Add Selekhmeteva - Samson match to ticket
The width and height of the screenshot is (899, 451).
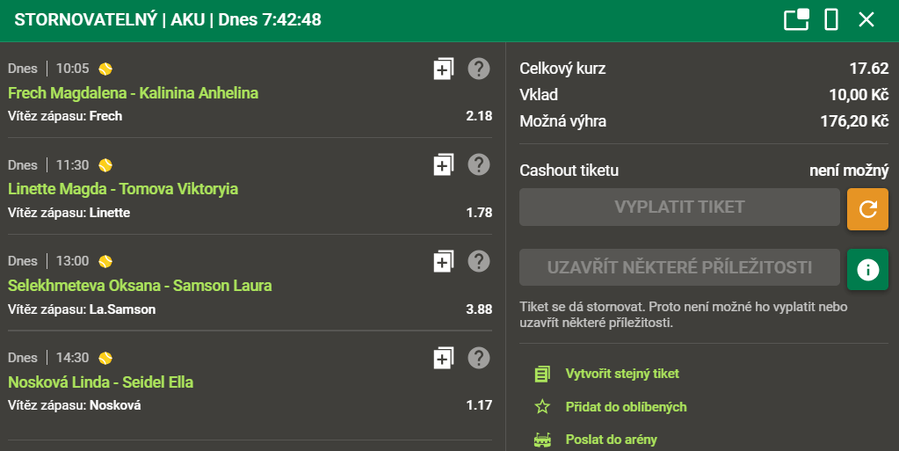coord(443,262)
